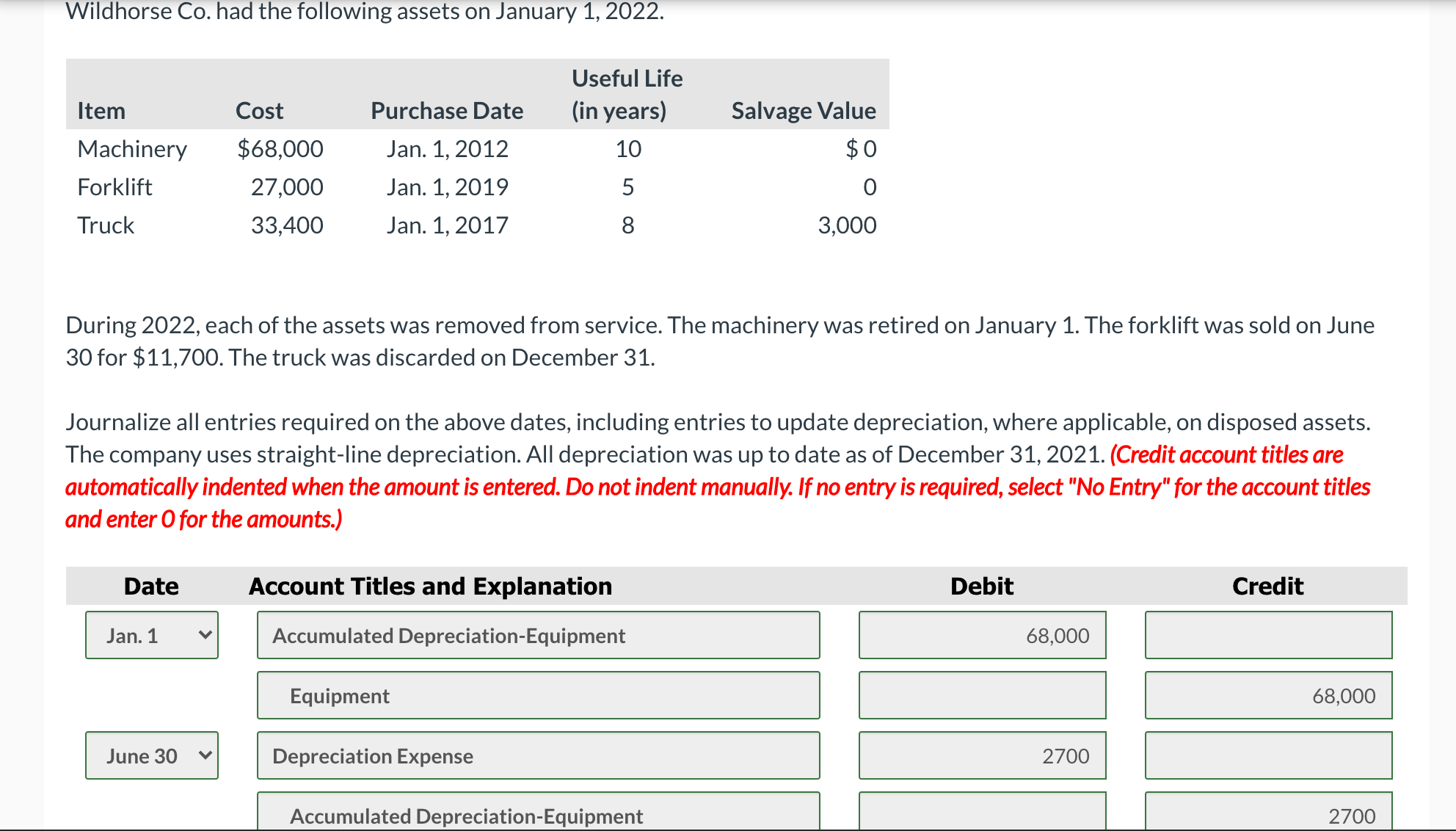This screenshot has height=831, width=1456.
Task: Expand the first entry's date selector chevron
Action: point(205,634)
